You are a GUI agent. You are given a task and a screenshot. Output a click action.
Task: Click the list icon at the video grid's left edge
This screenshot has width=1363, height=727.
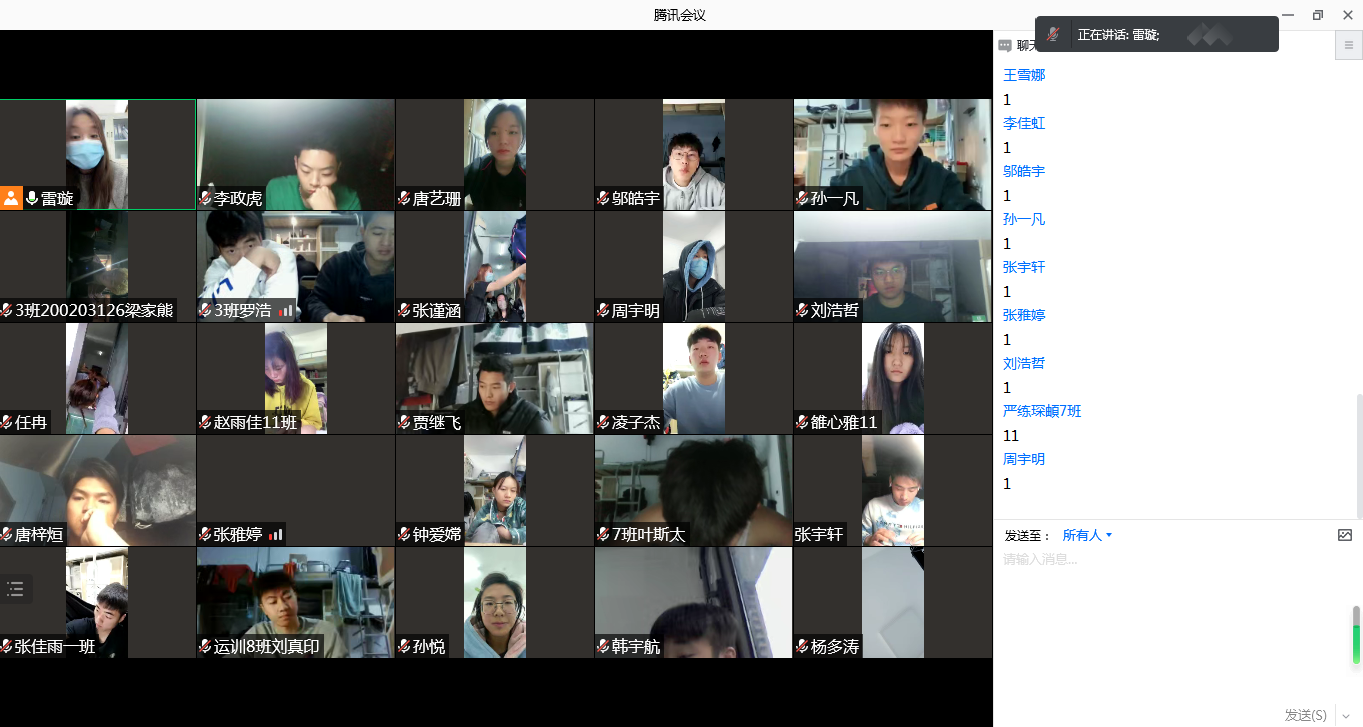tap(15, 589)
